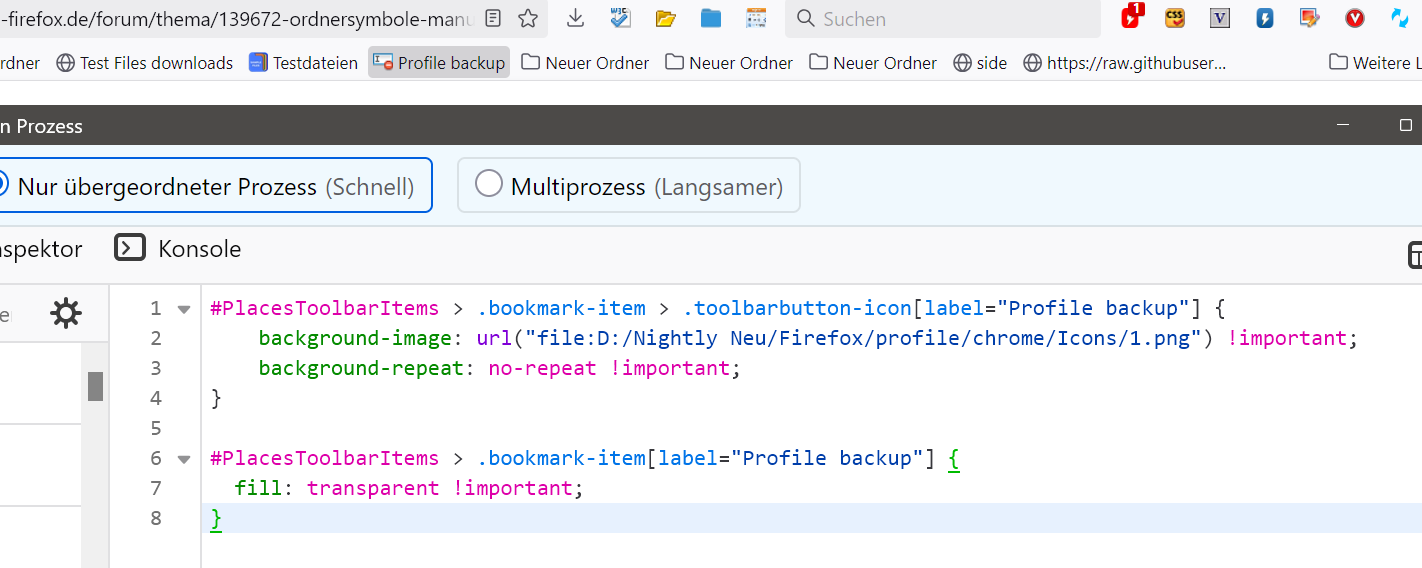Open the CSS smiley extension icon
1422x568 pixels.
[x=1175, y=18]
